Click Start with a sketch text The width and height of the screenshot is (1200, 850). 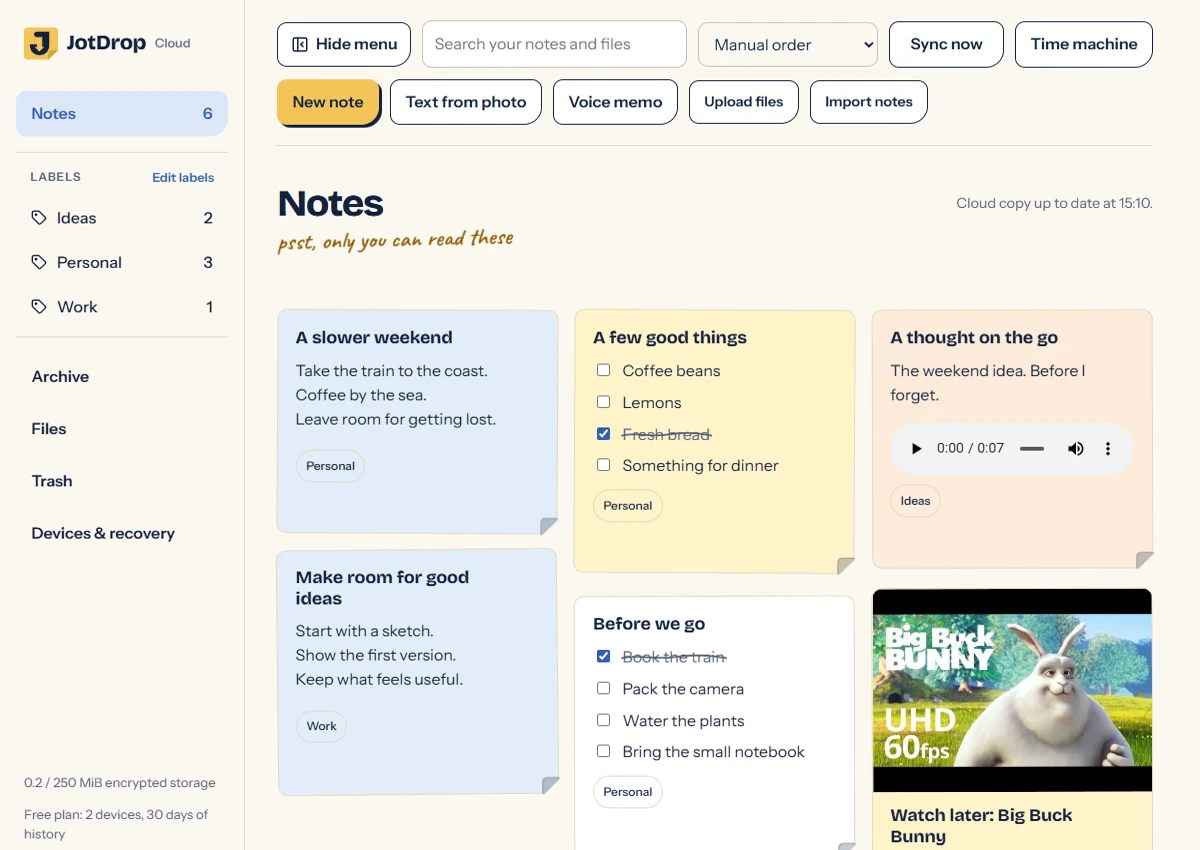click(x=364, y=631)
